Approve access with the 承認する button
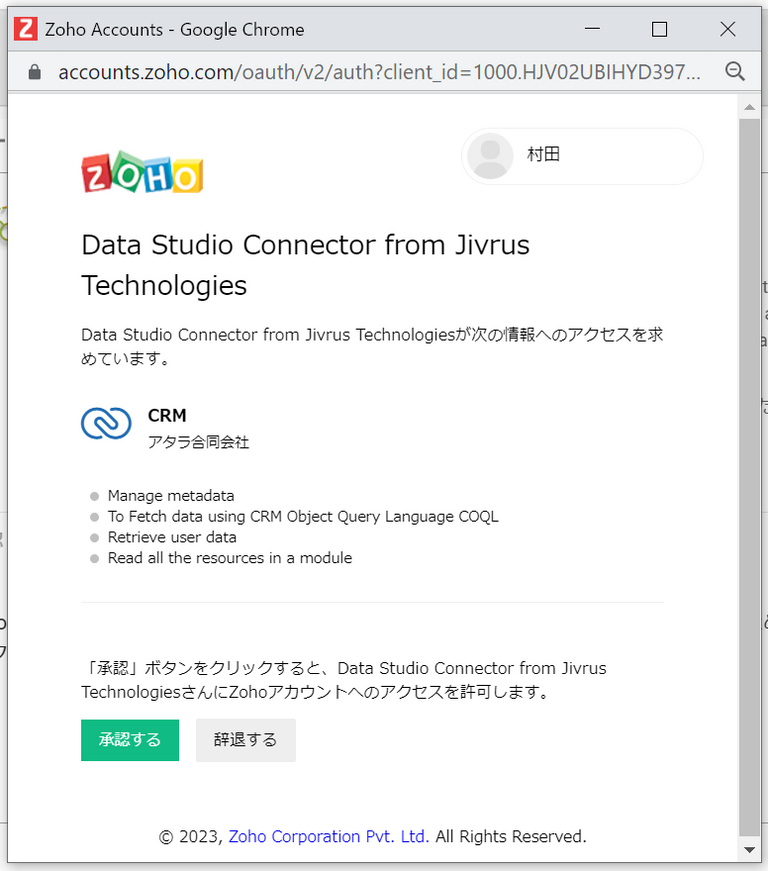This screenshot has height=871, width=768. click(130, 740)
